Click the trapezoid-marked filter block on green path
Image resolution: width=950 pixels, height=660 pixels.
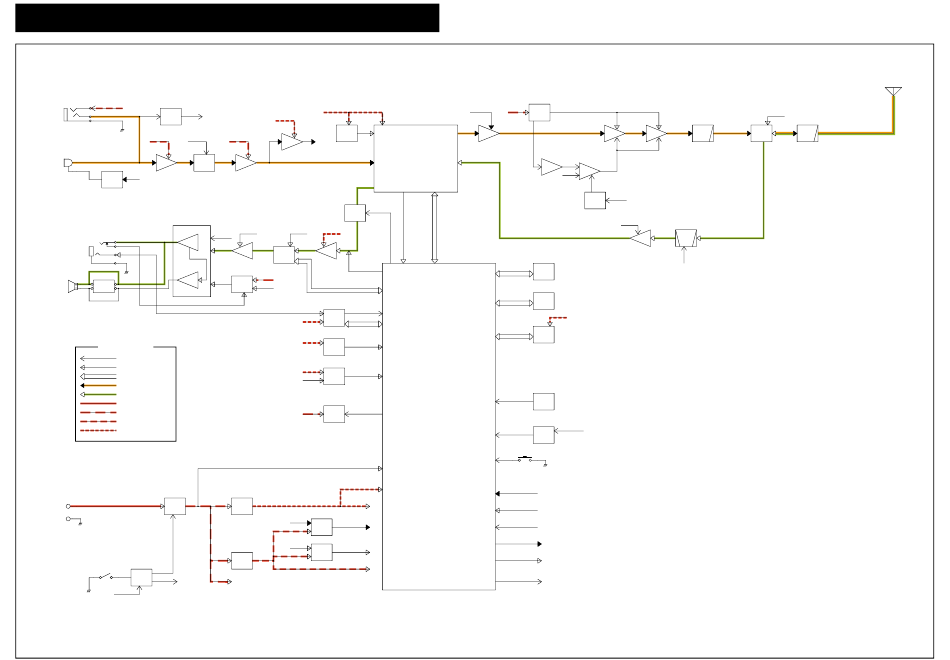(686, 238)
